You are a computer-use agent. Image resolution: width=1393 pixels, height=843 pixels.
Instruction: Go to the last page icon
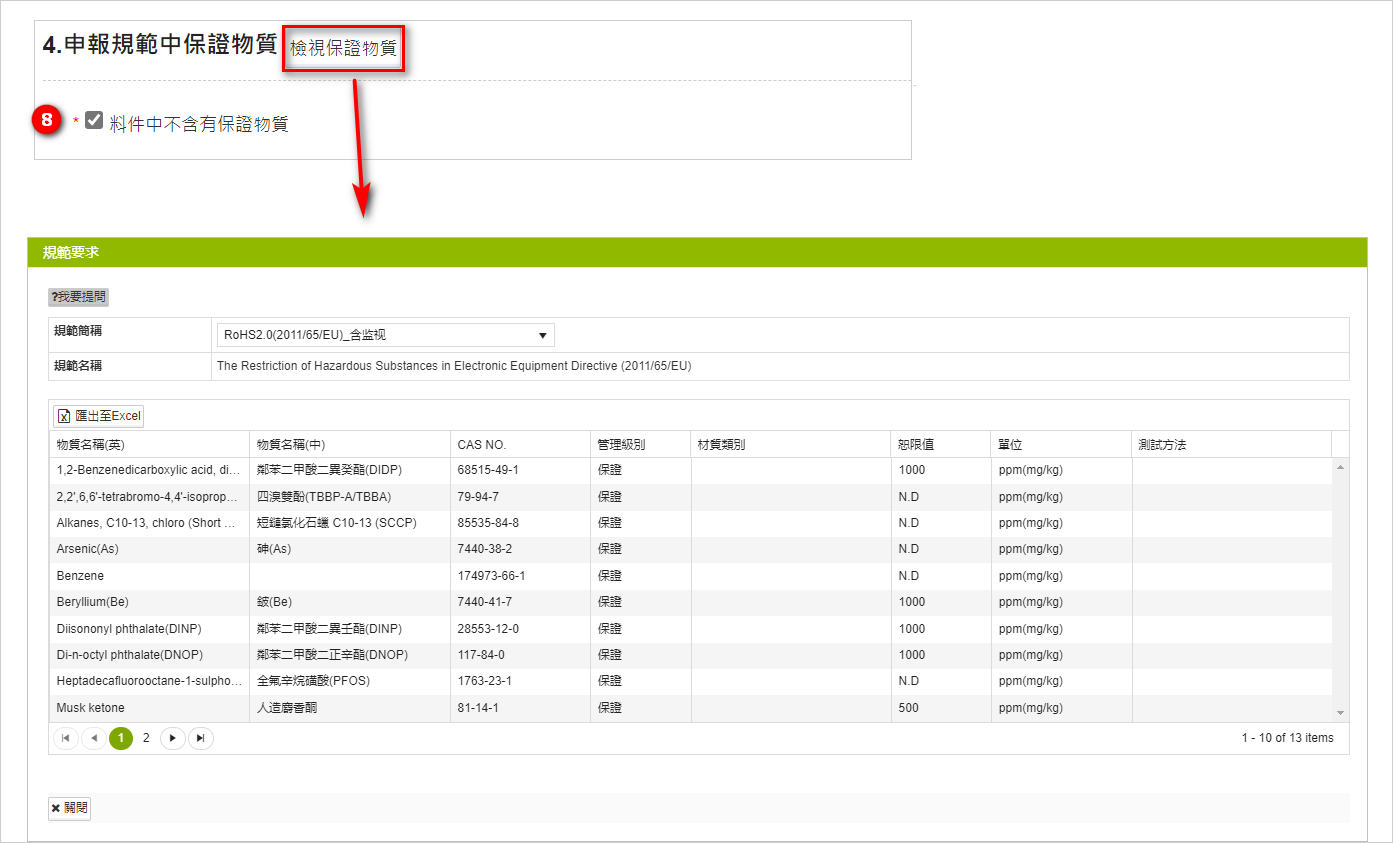201,738
